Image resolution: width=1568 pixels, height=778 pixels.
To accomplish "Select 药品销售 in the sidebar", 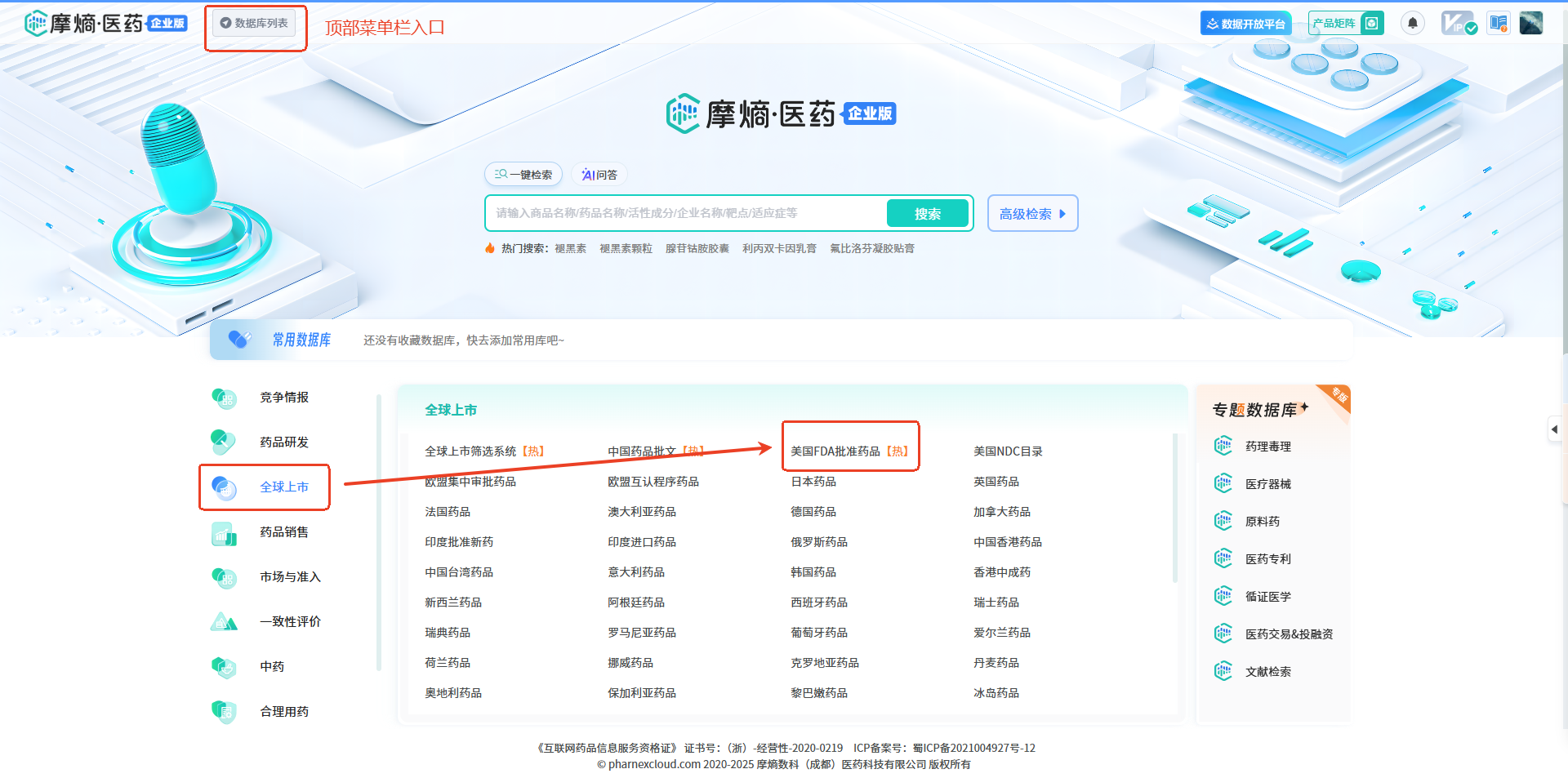I will [284, 532].
